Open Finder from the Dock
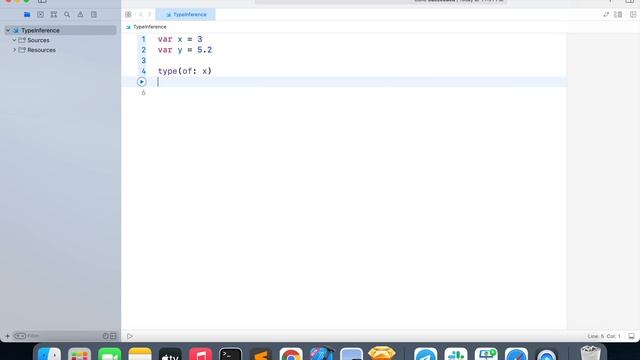 [49, 353]
